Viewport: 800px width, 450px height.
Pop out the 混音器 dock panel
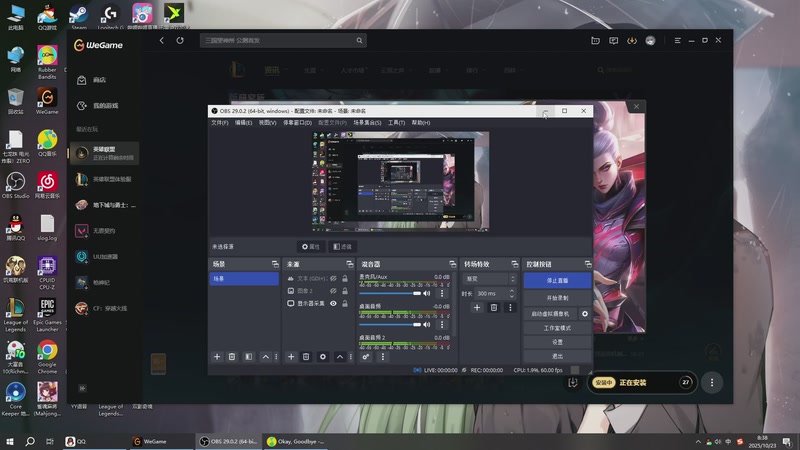453,264
